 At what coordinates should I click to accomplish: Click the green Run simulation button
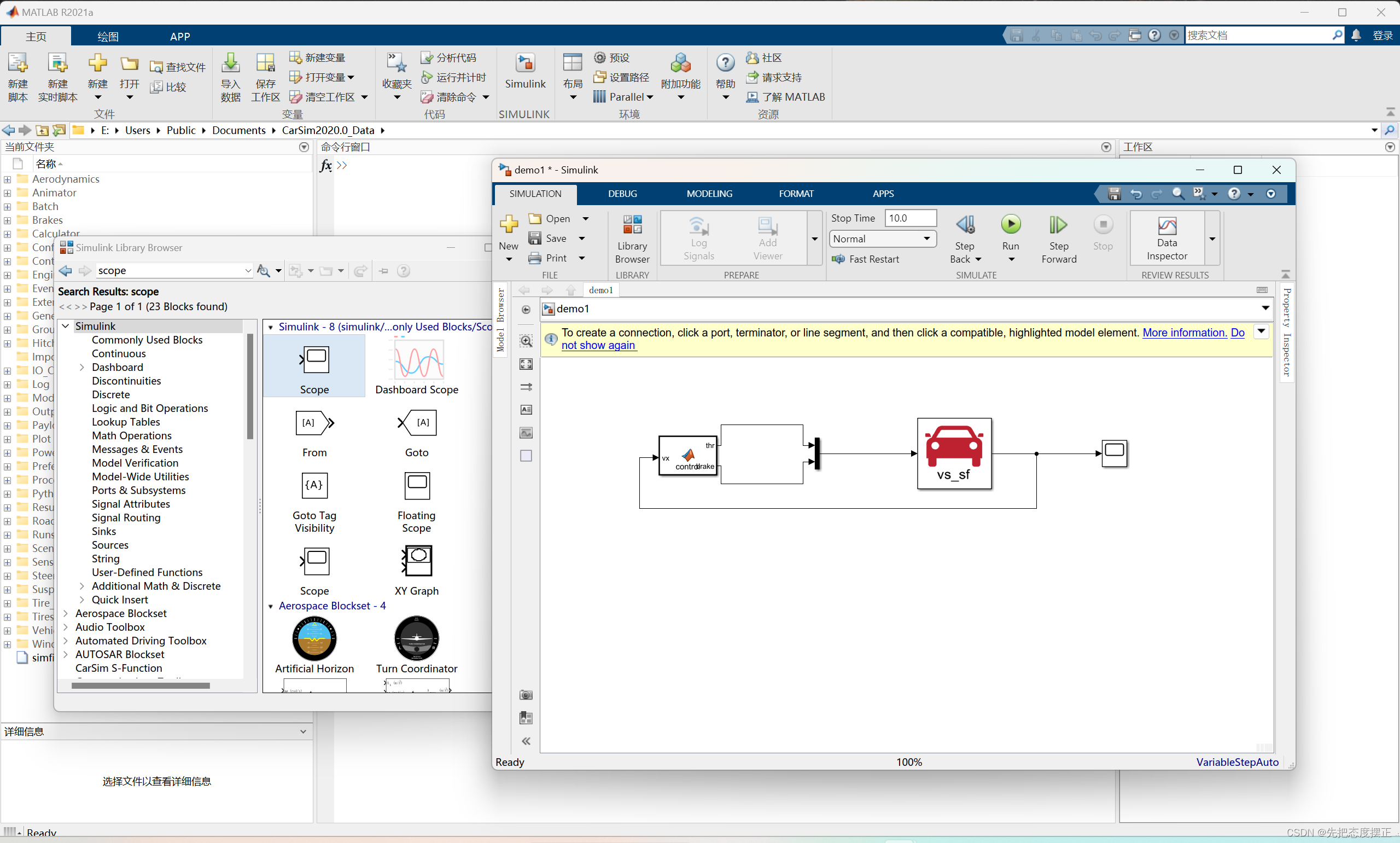pyautogui.click(x=1011, y=224)
